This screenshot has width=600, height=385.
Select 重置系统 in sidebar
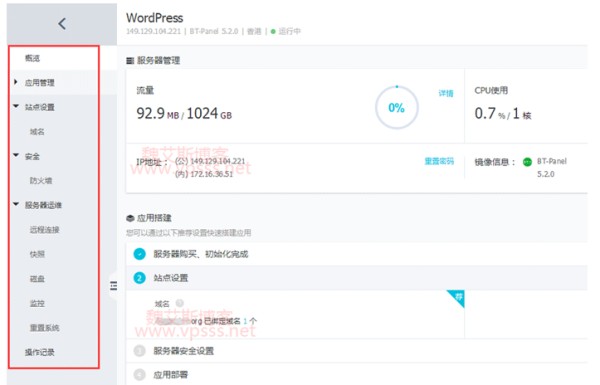pos(44,328)
